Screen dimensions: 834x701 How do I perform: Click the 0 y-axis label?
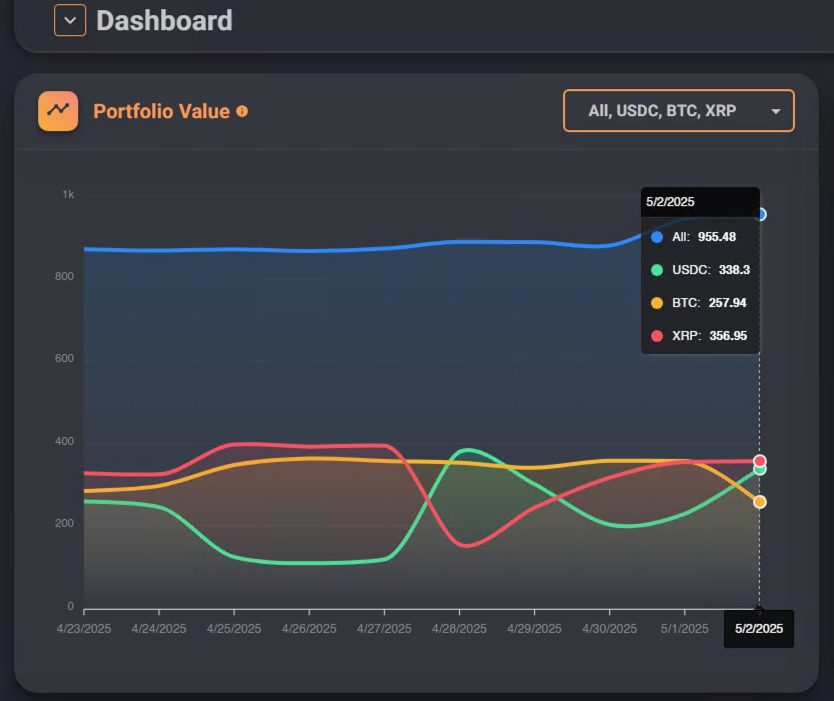tap(71, 606)
